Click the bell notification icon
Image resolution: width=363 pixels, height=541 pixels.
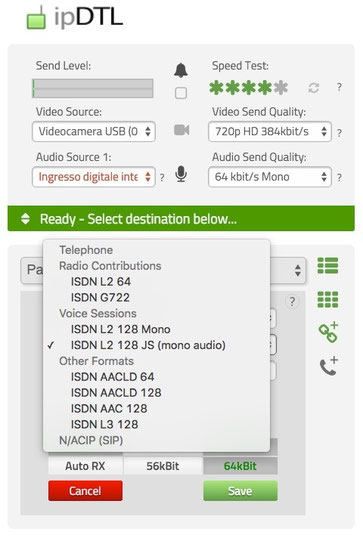(181, 70)
